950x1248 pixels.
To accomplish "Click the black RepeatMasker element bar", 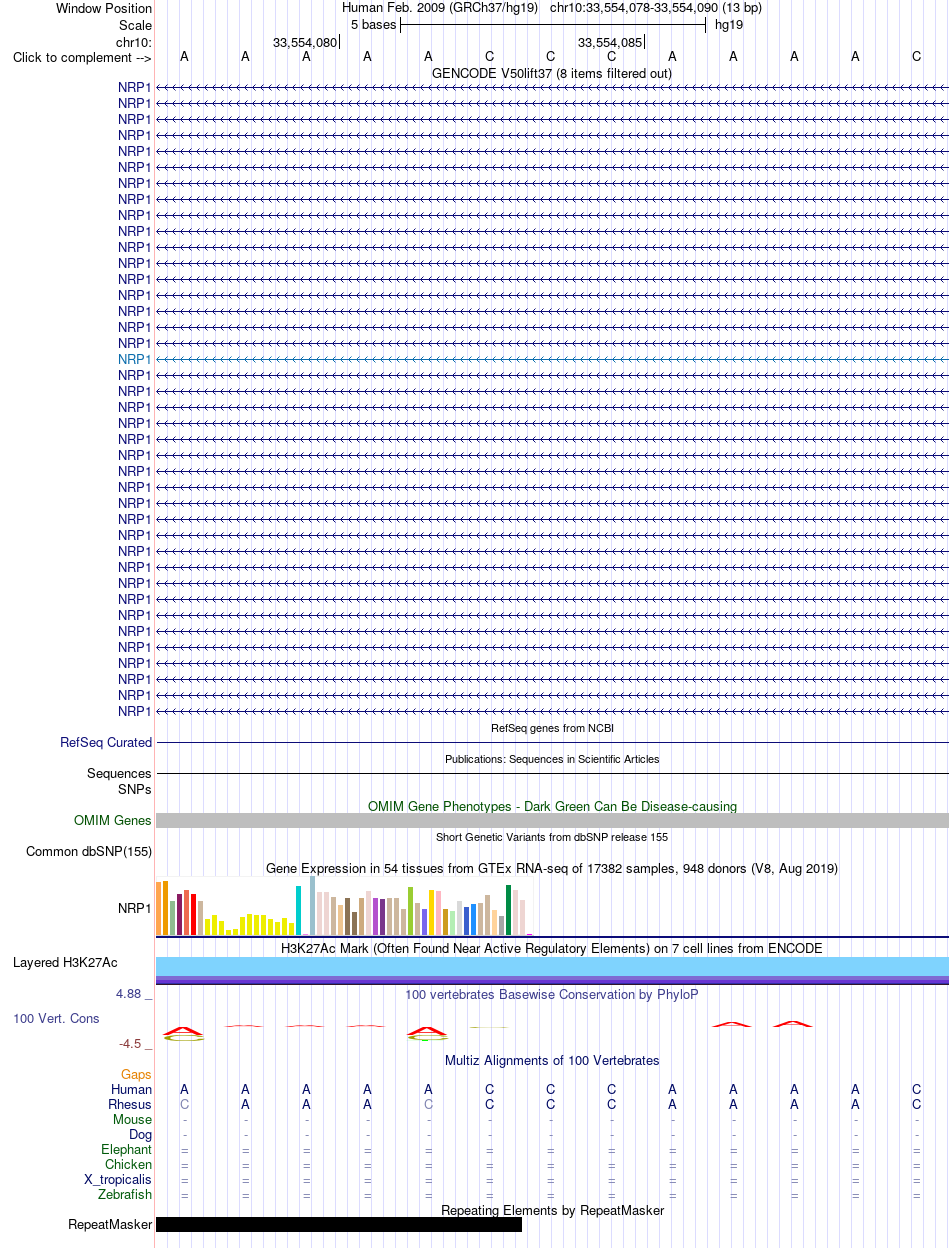I will [x=339, y=1225].
